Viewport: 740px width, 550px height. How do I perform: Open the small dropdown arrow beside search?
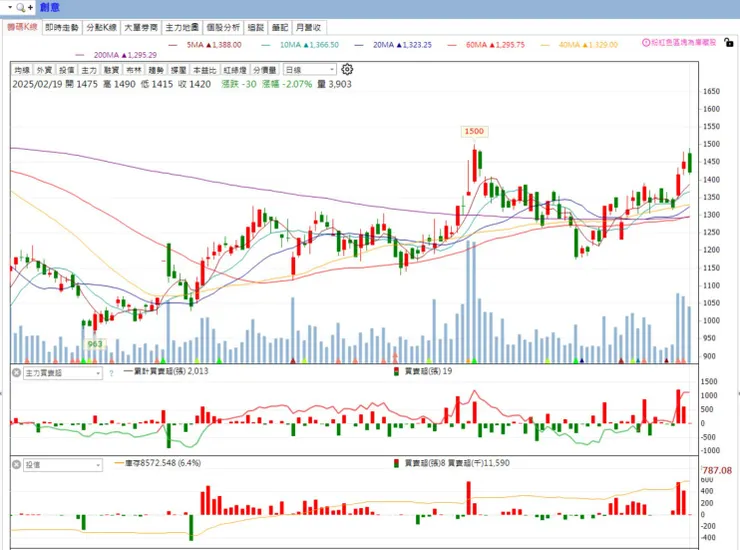point(10,8)
